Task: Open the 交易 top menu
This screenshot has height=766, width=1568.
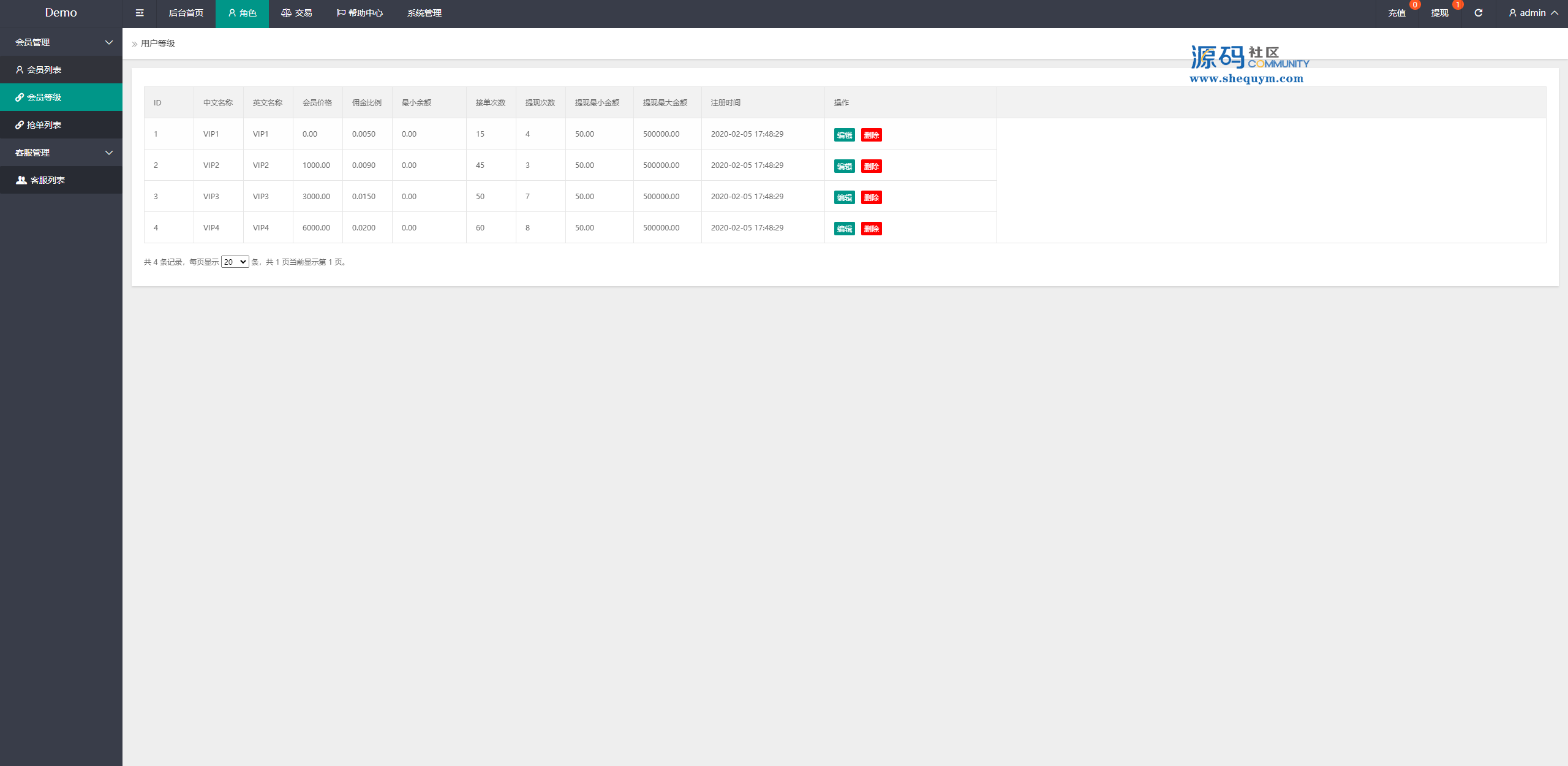Action: (x=296, y=13)
